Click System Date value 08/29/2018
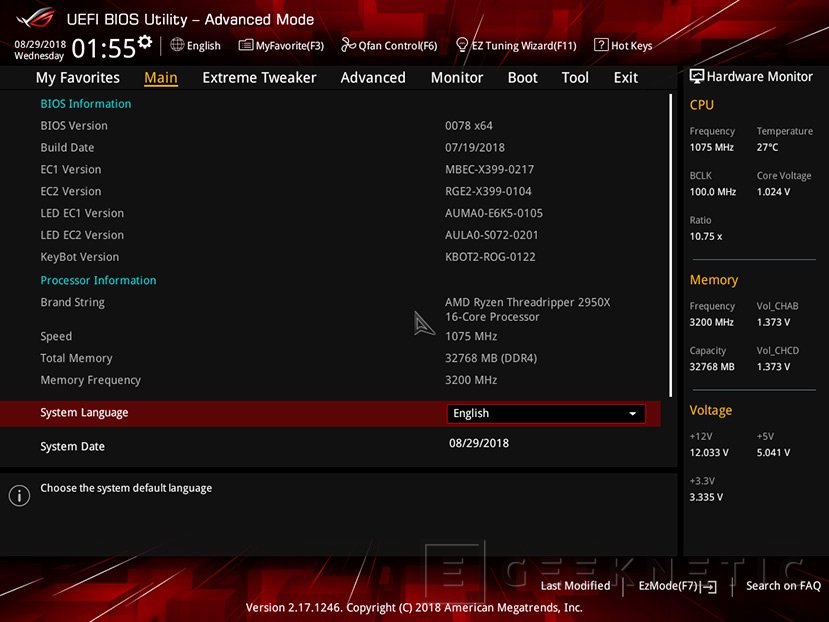Screen dimensions: 829x622 (479, 443)
